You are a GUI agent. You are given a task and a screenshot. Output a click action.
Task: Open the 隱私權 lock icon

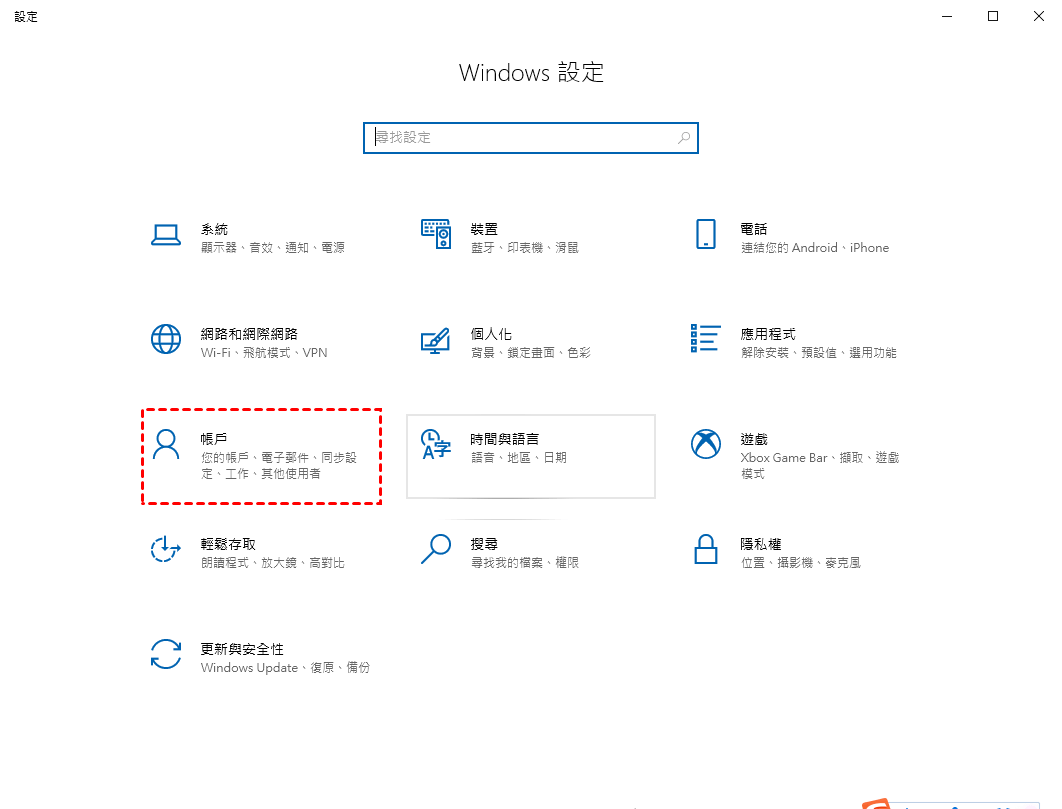click(x=706, y=549)
